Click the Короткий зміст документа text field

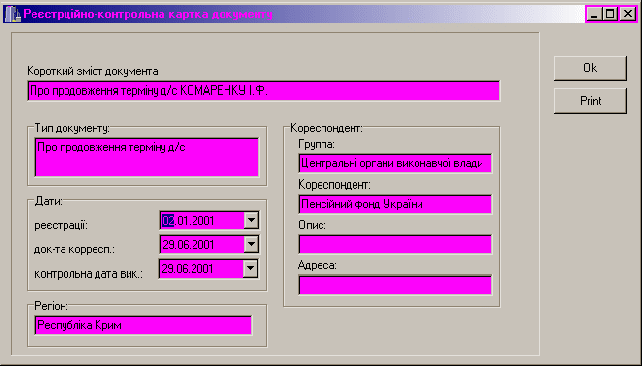tap(264, 91)
